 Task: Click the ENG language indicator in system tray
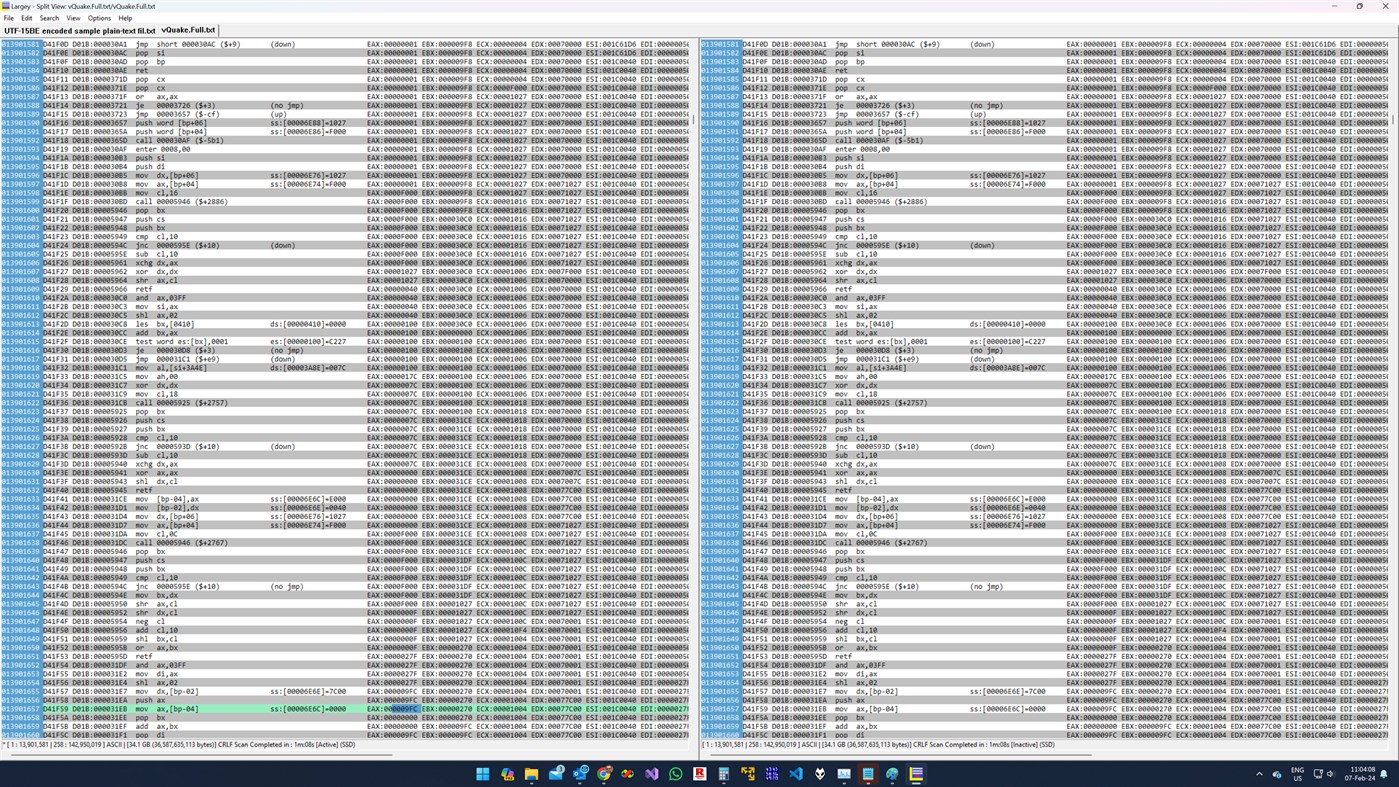pos(1297,773)
